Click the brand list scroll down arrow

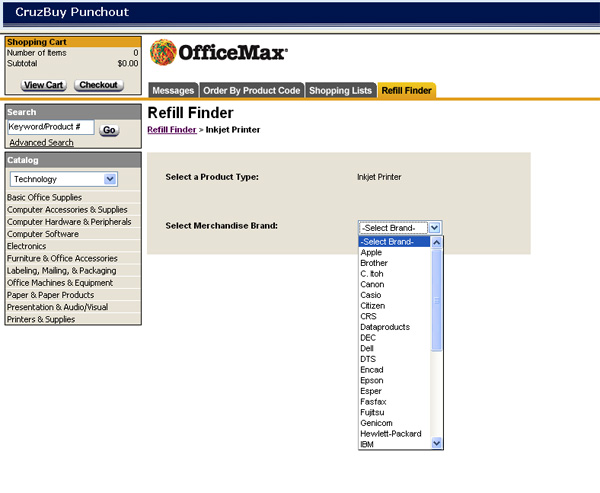437,443
